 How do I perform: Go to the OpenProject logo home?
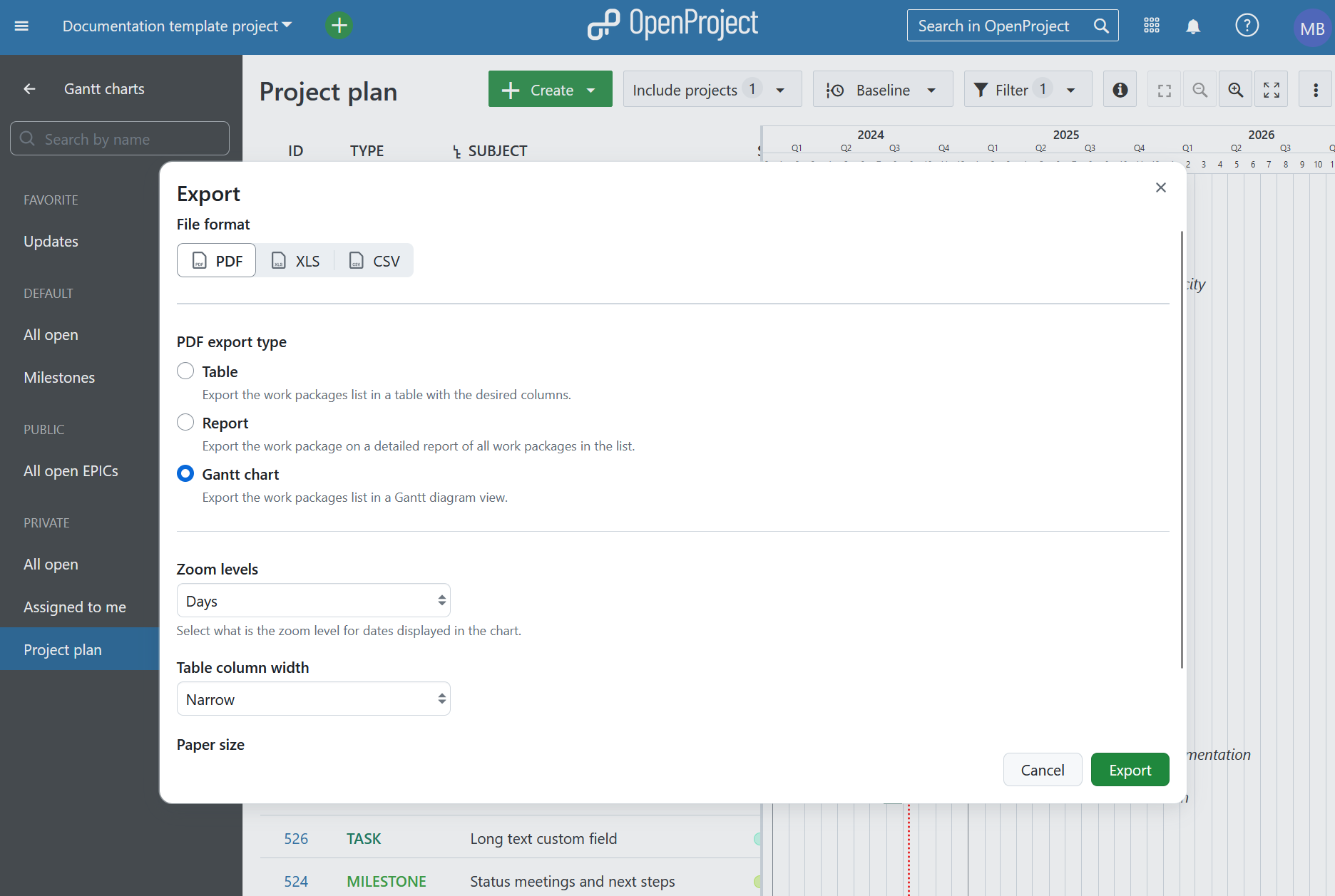pos(672,25)
